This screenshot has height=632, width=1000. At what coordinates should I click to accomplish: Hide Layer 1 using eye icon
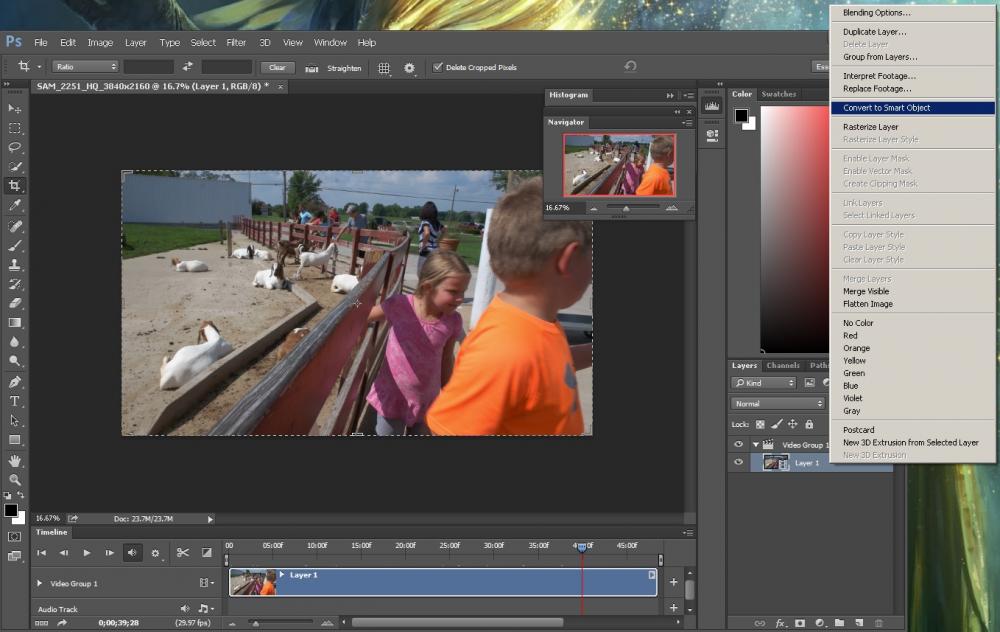pyautogui.click(x=739, y=462)
